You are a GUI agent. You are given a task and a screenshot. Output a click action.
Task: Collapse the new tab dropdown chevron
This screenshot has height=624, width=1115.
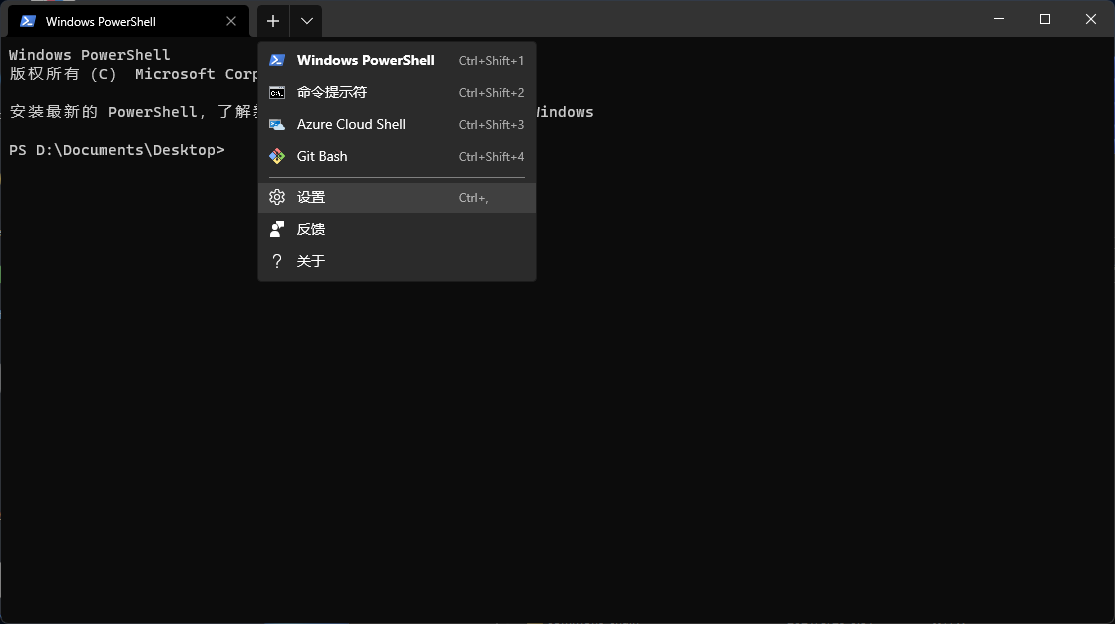click(x=306, y=21)
